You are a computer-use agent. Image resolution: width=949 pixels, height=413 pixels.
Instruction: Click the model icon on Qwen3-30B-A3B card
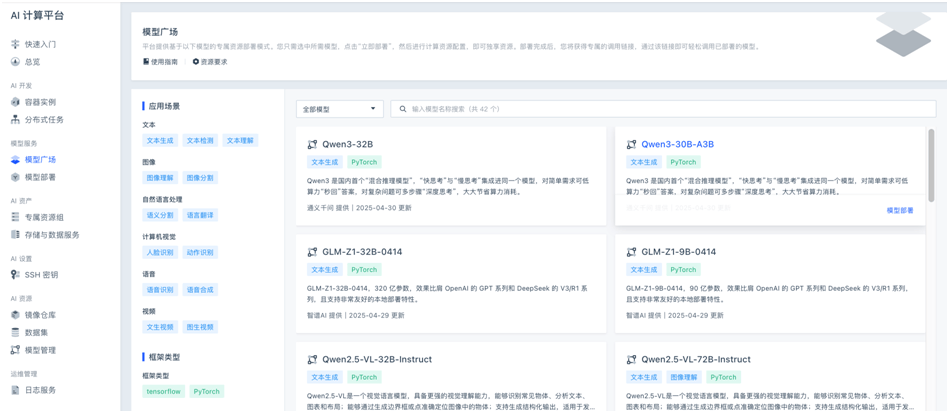[x=631, y=145]
